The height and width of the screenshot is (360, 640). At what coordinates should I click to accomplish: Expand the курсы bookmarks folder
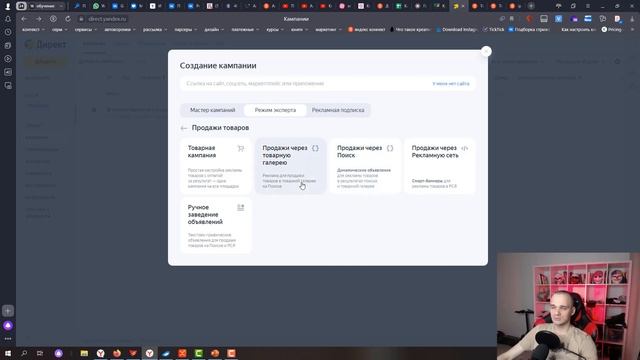click(x=275, y=29)
